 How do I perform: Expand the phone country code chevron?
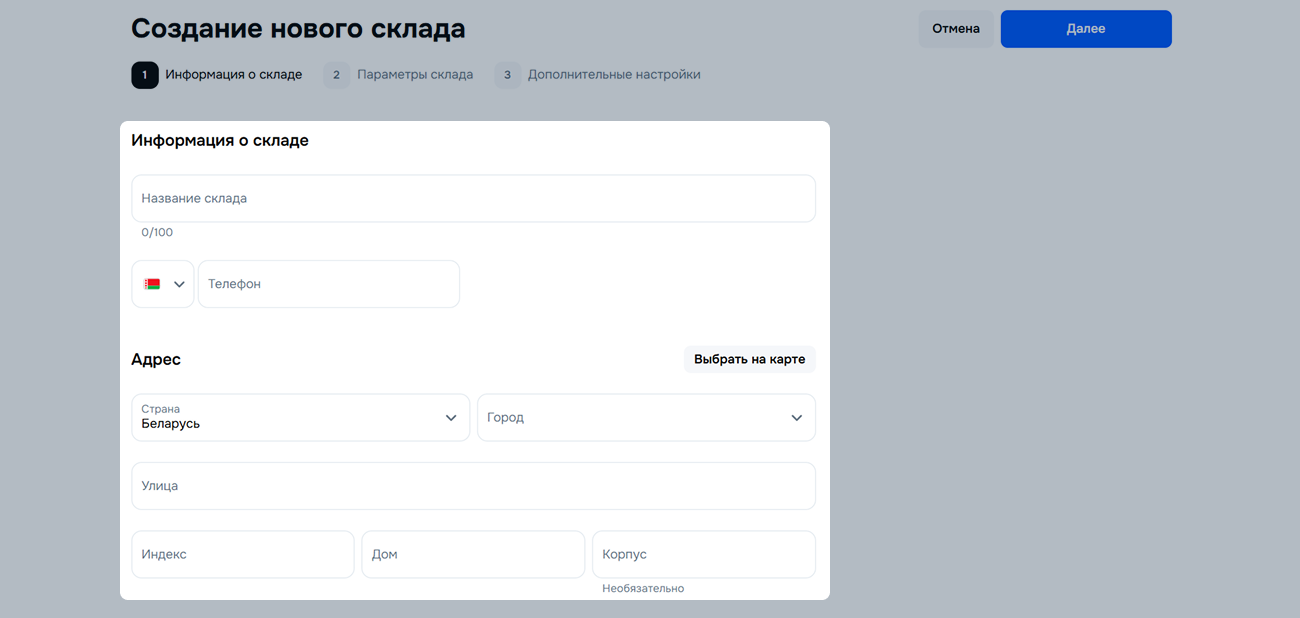pos(179,284)
